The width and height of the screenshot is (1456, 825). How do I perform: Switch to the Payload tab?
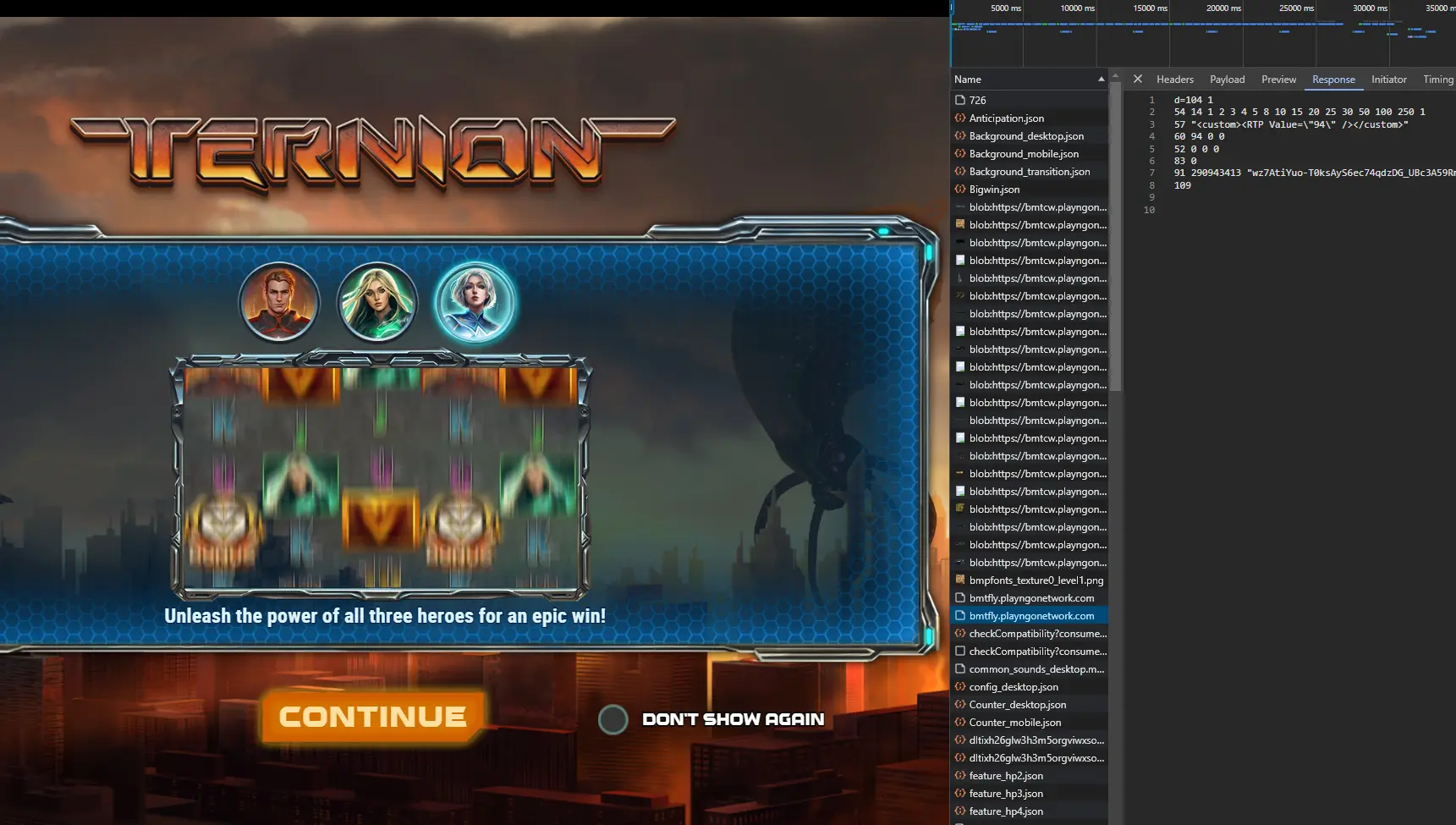coord(1227,80)
